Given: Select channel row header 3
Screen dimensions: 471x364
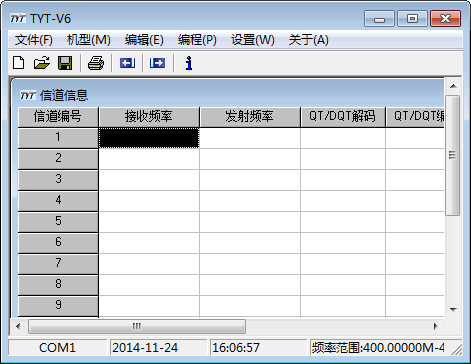Looking at the screenshot, I should pyautogui.click(x=58, y=180).
